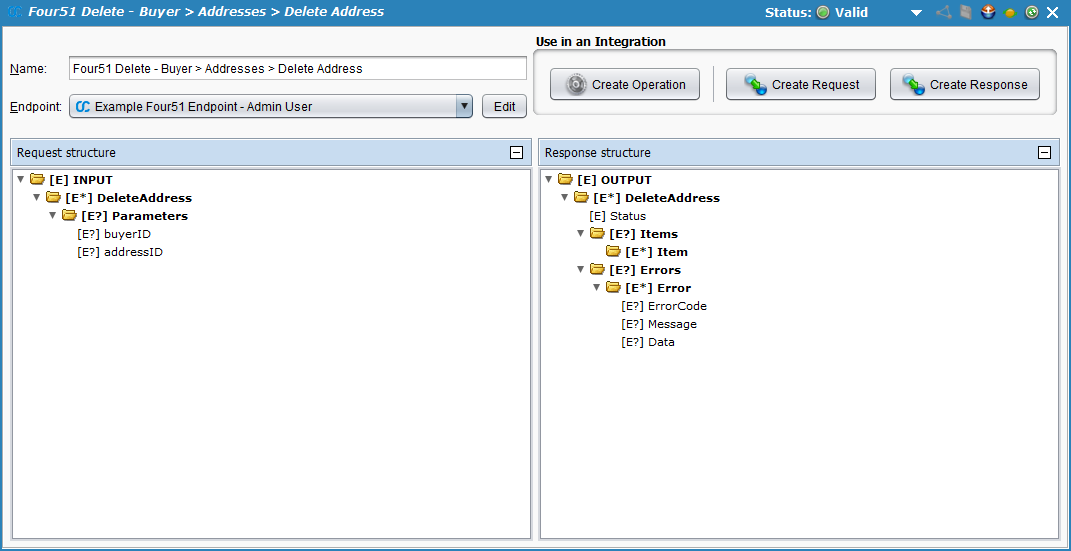Click the OUTPUT folder icon in response tree

pyautogui.click(x=565, y=180)
